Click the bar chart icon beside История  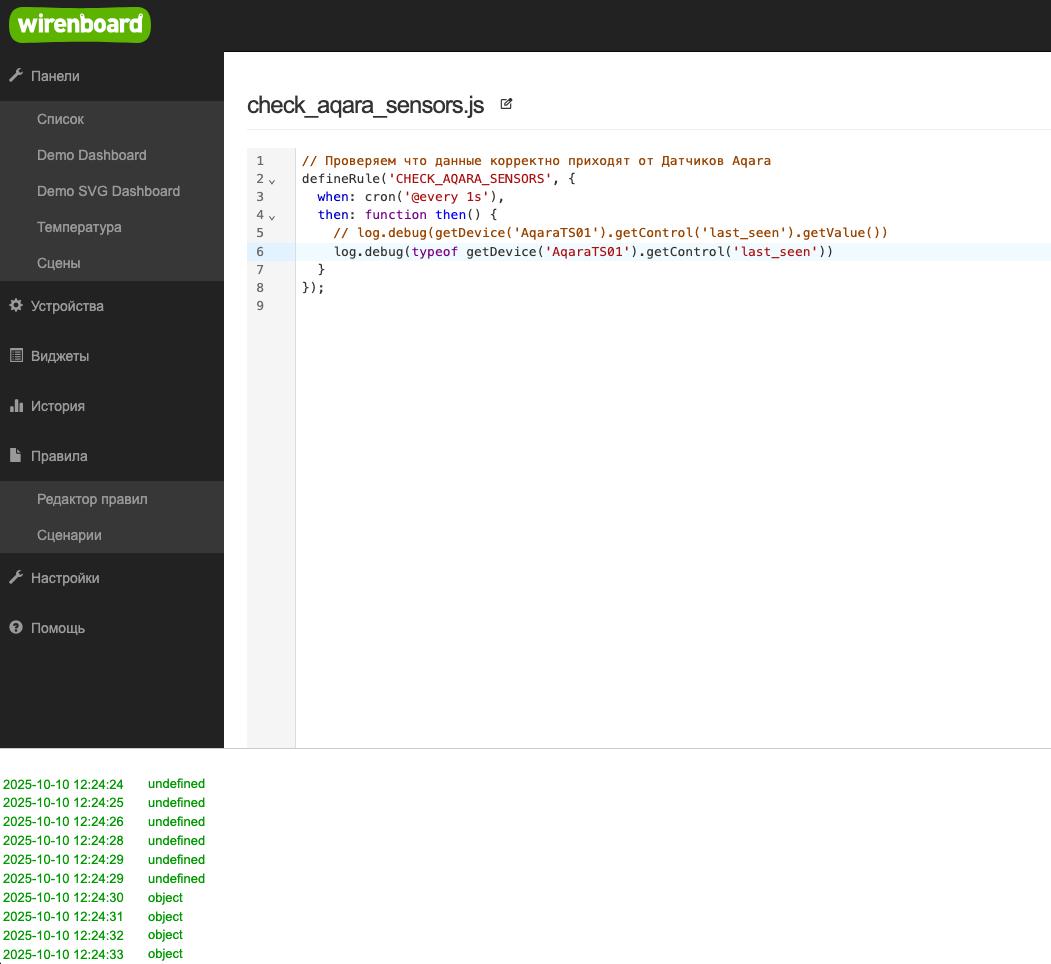click(x=16, y=406)
